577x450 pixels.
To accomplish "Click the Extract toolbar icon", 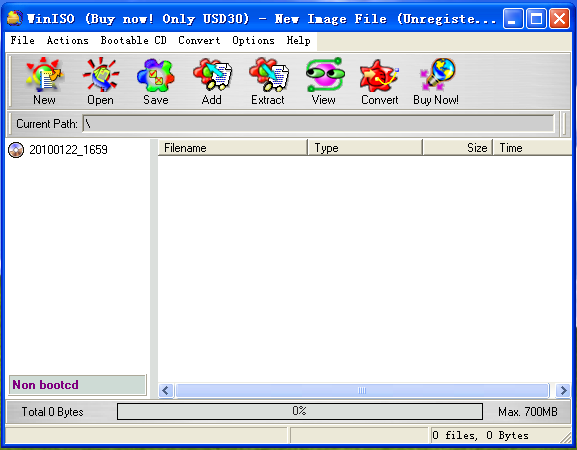I will point(268,81).
